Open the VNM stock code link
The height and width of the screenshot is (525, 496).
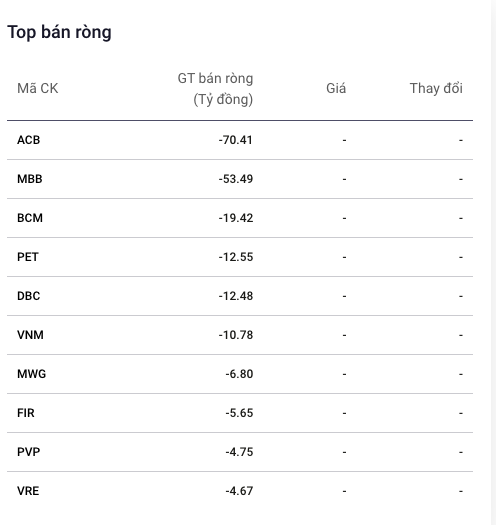click(30, 335)
